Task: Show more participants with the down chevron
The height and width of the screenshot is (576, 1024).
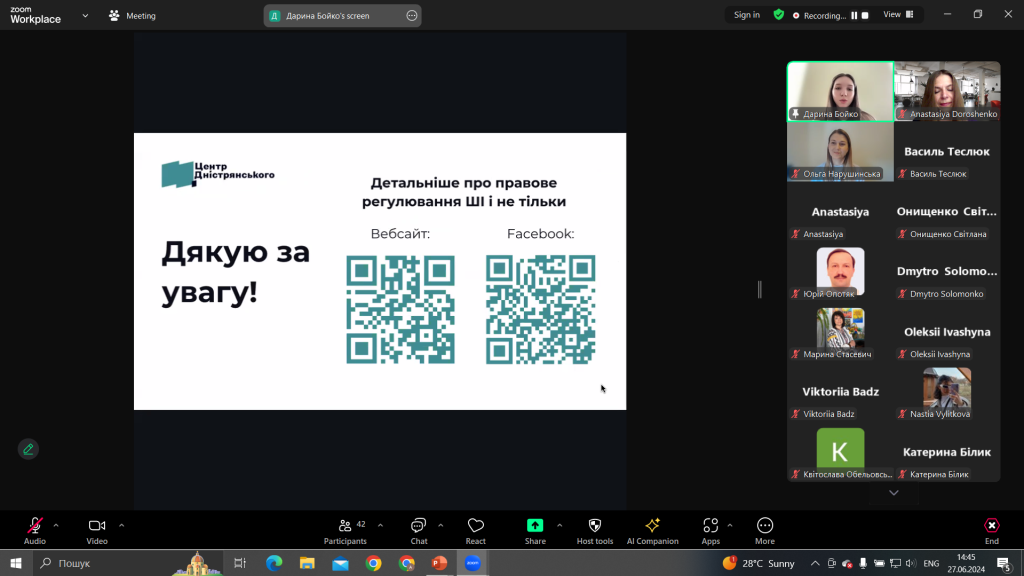Action: pos(893,492)
